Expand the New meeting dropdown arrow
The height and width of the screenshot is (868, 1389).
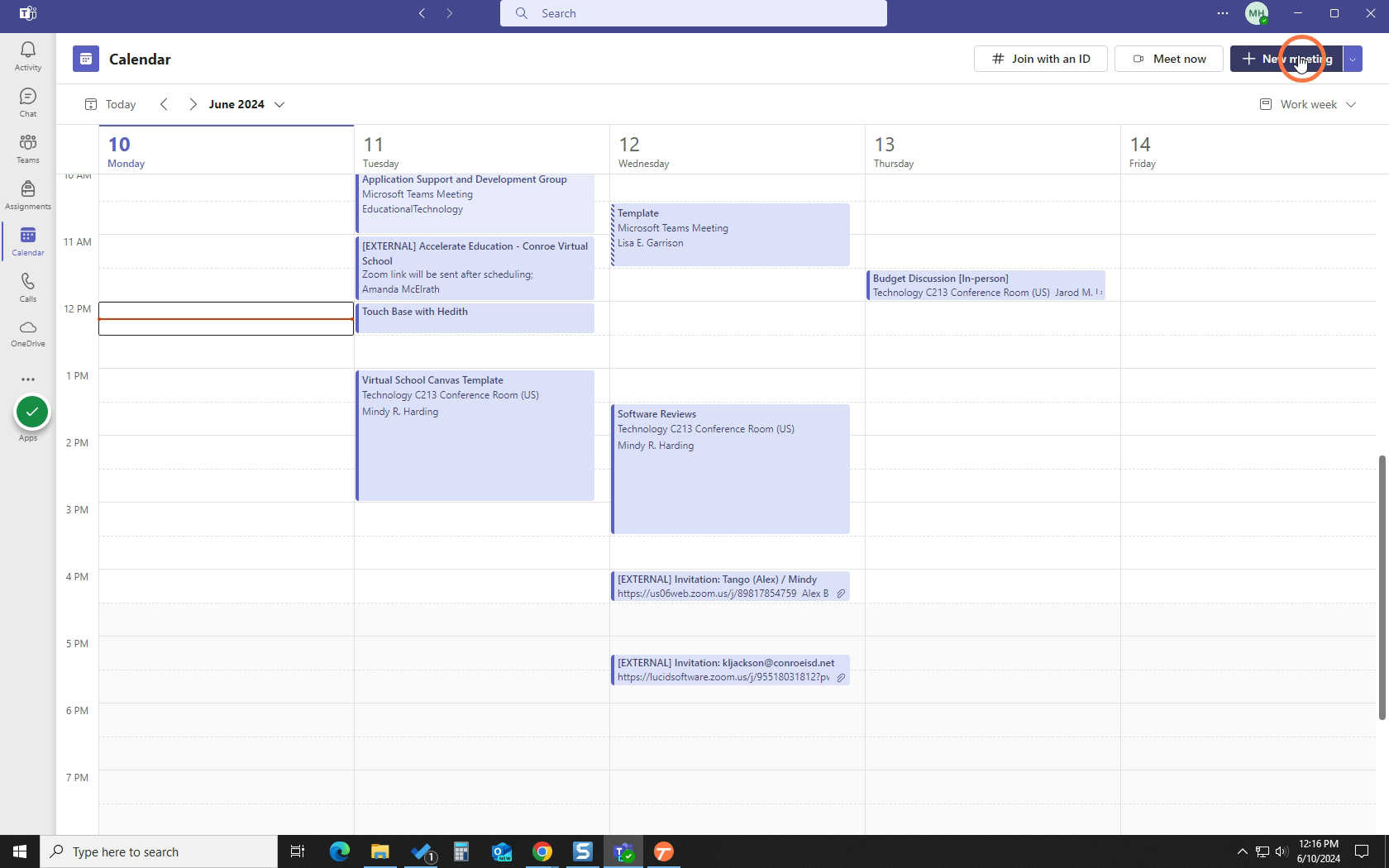coord(1353,59)
